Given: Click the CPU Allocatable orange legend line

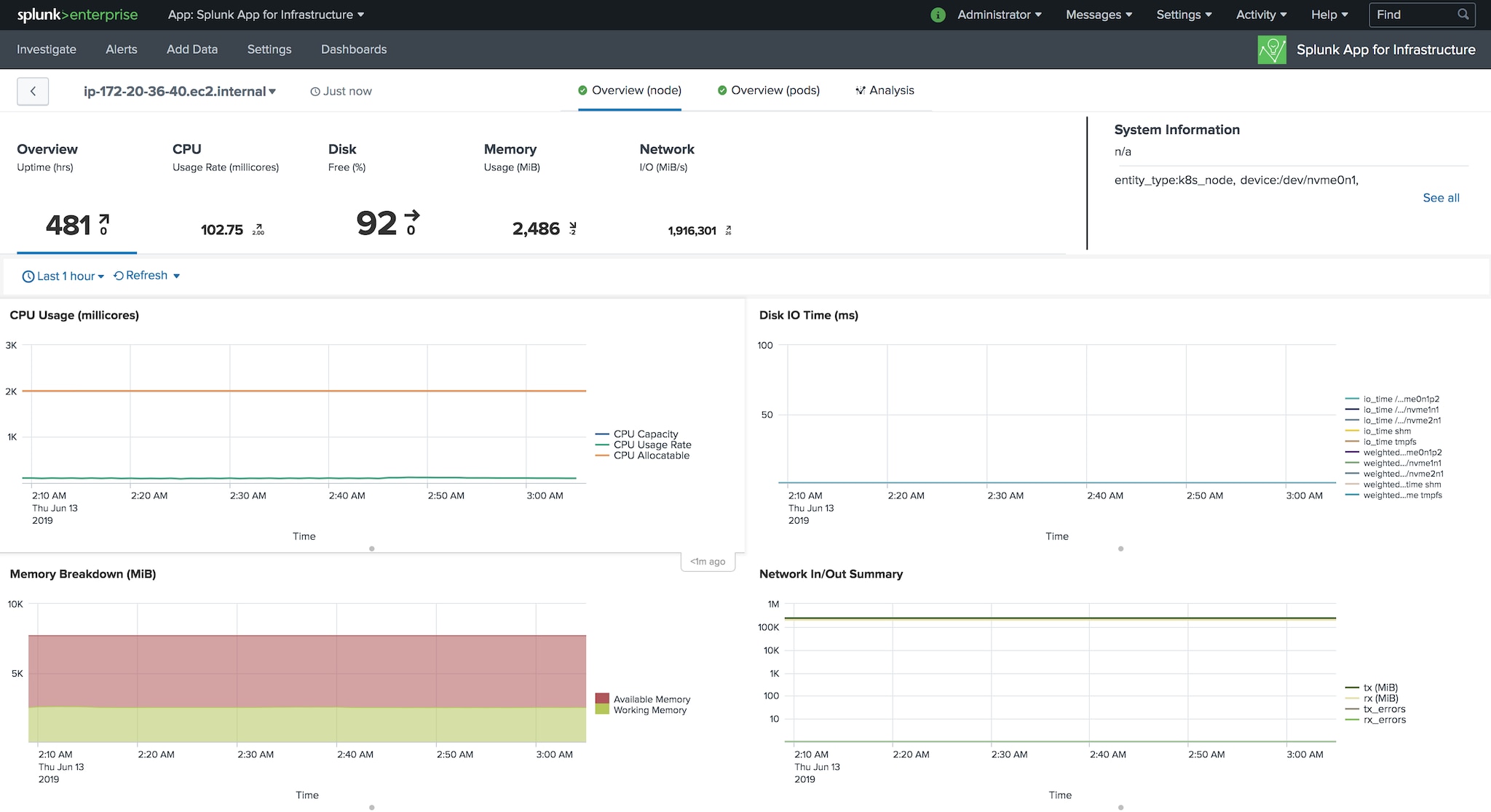Looking at the screenshot, I should click(x=602, y=455).
